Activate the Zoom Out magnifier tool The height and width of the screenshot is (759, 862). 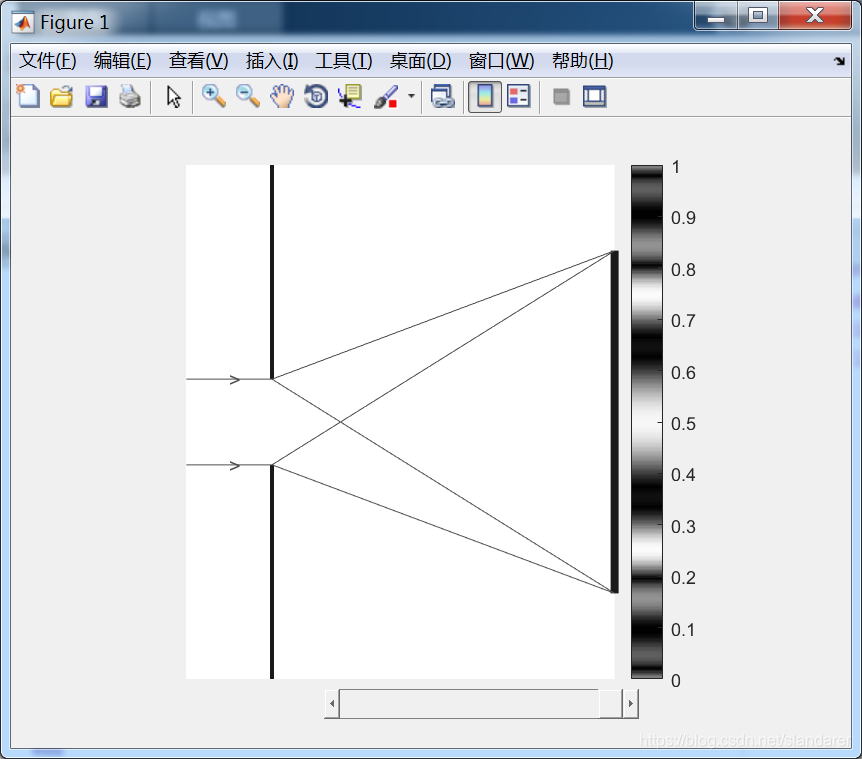coord(247,96)
